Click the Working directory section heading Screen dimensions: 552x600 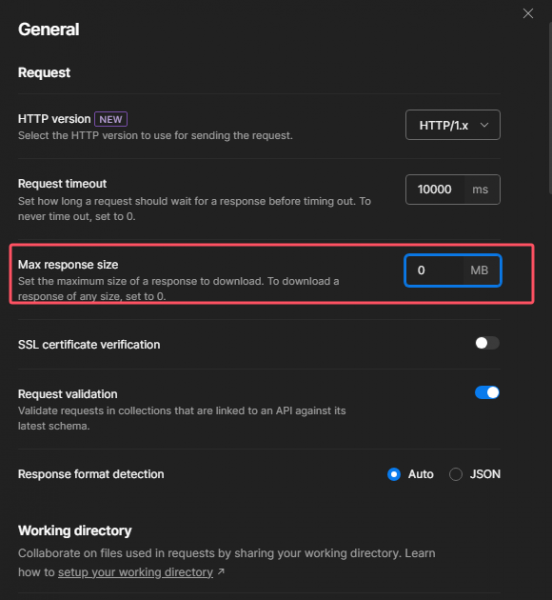[x=75, y=531]
